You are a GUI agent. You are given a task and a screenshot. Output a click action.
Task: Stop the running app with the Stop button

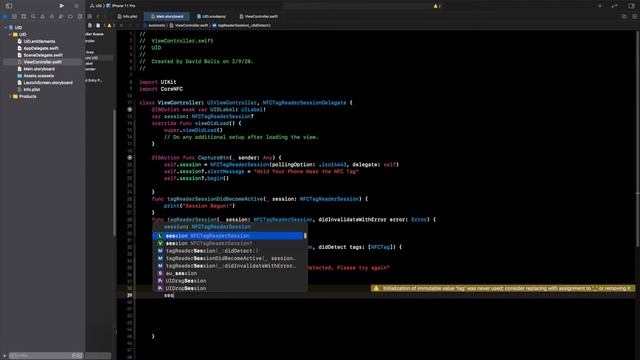pos(76,6)
